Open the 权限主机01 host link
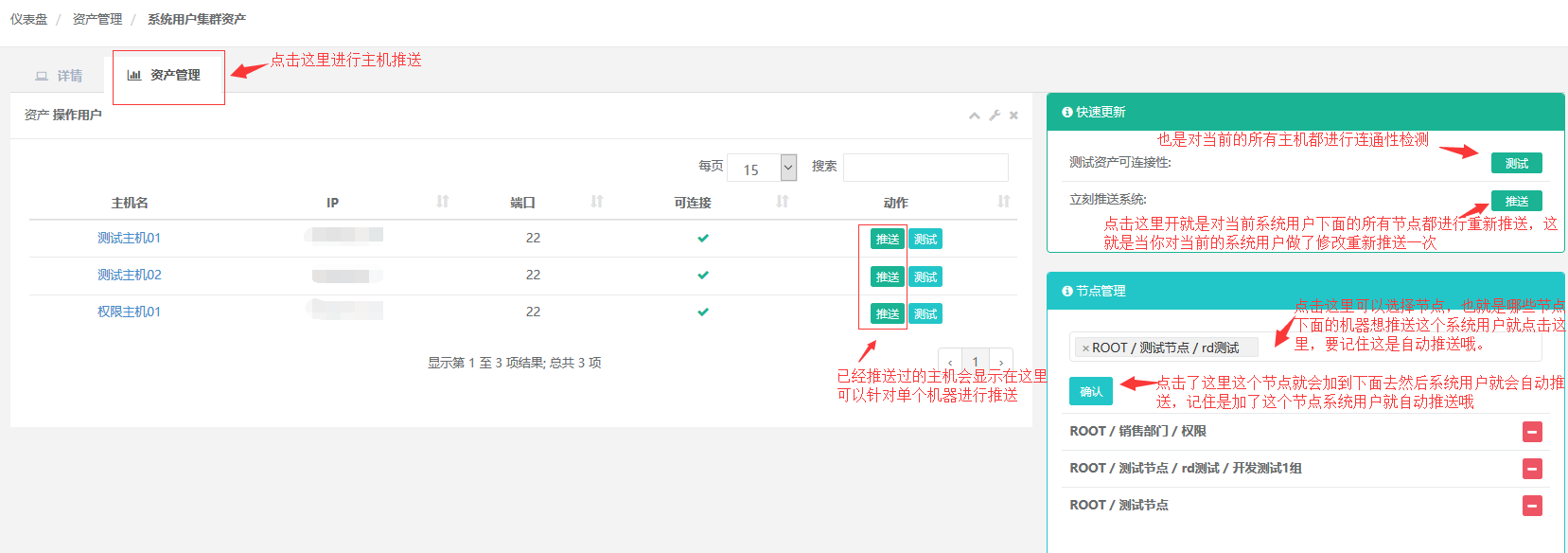The width and height of the screenshot is (1568, 553). pyautogui.click(x=129, y=312)
